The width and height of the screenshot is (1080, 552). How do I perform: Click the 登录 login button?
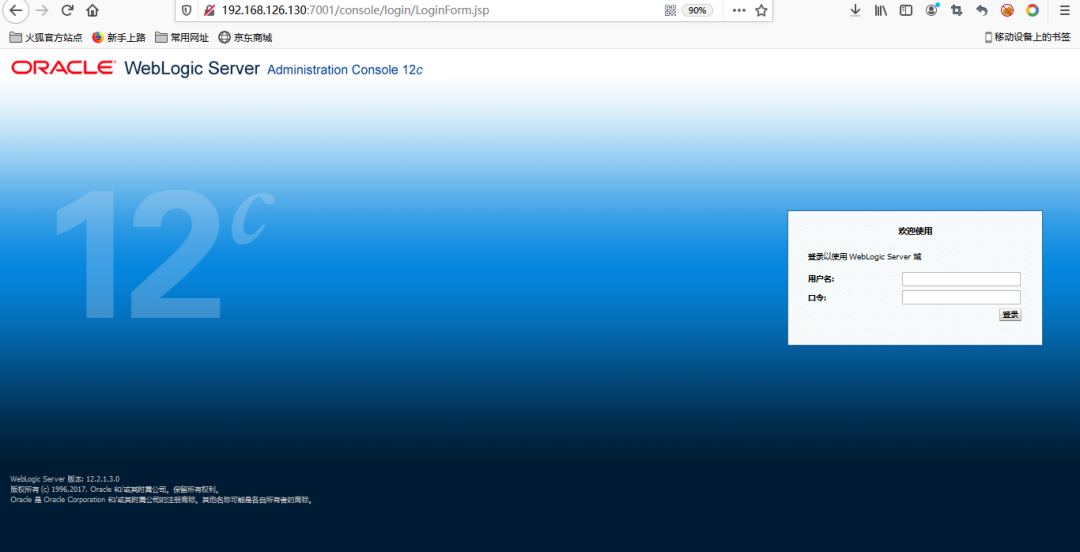[x=1010, y=315]
